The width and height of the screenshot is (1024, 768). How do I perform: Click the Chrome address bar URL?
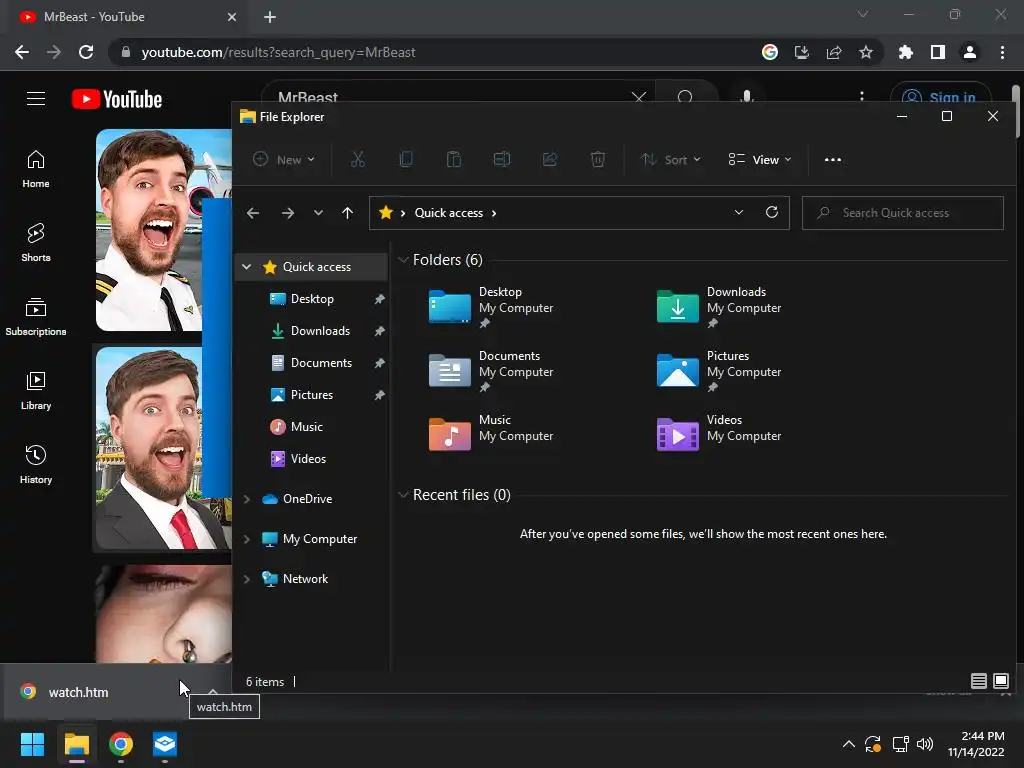278,52
